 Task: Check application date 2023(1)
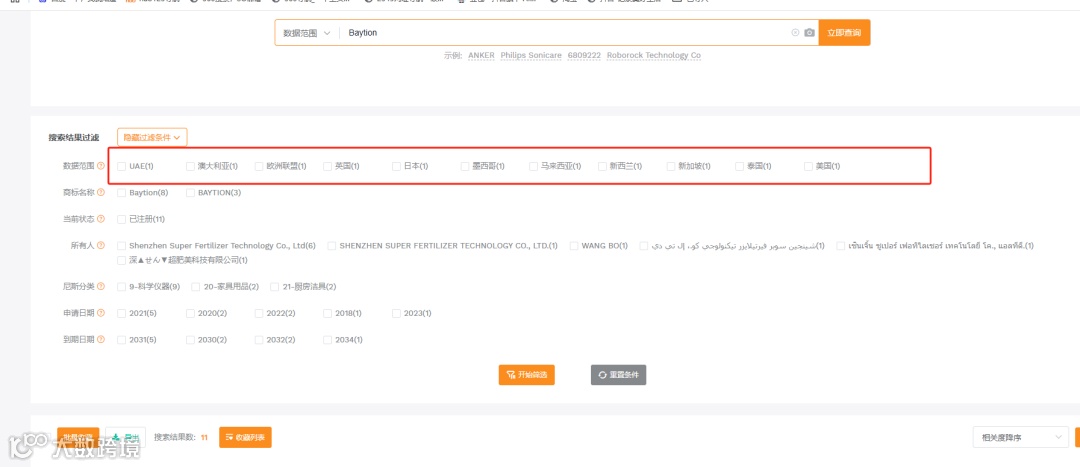coord(397,313)
